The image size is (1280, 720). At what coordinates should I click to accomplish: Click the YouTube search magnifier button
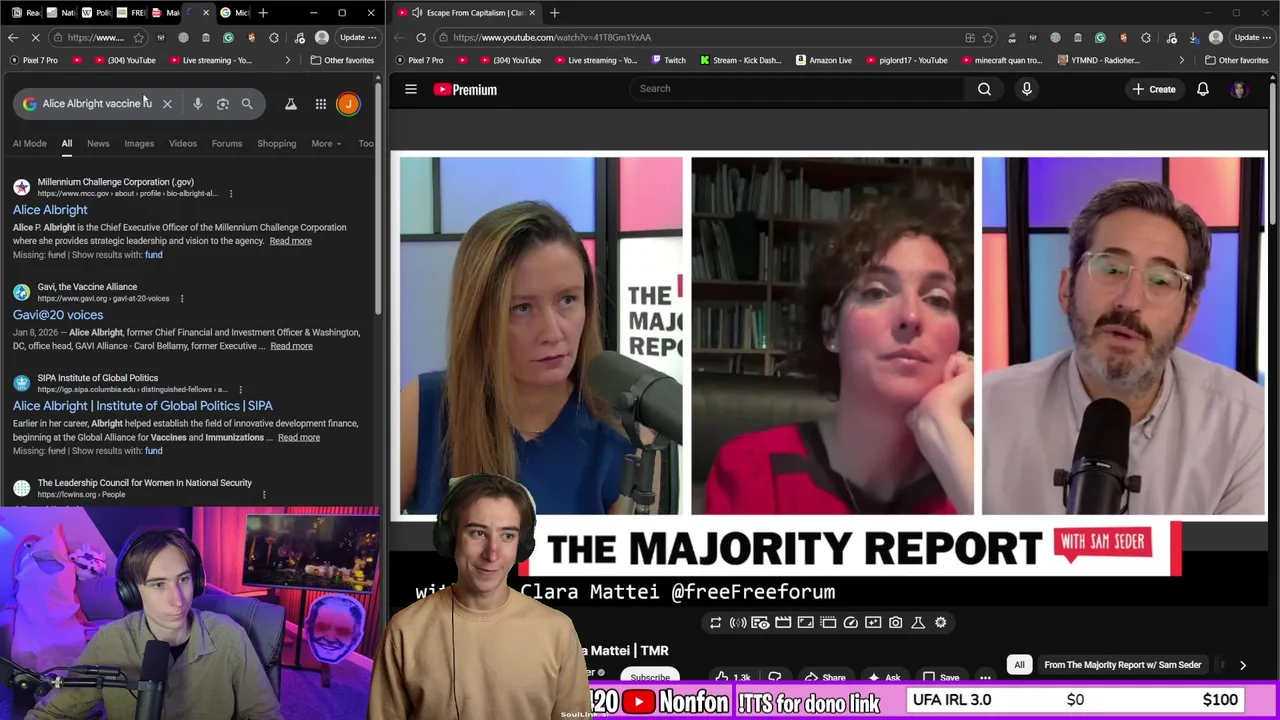984,89
